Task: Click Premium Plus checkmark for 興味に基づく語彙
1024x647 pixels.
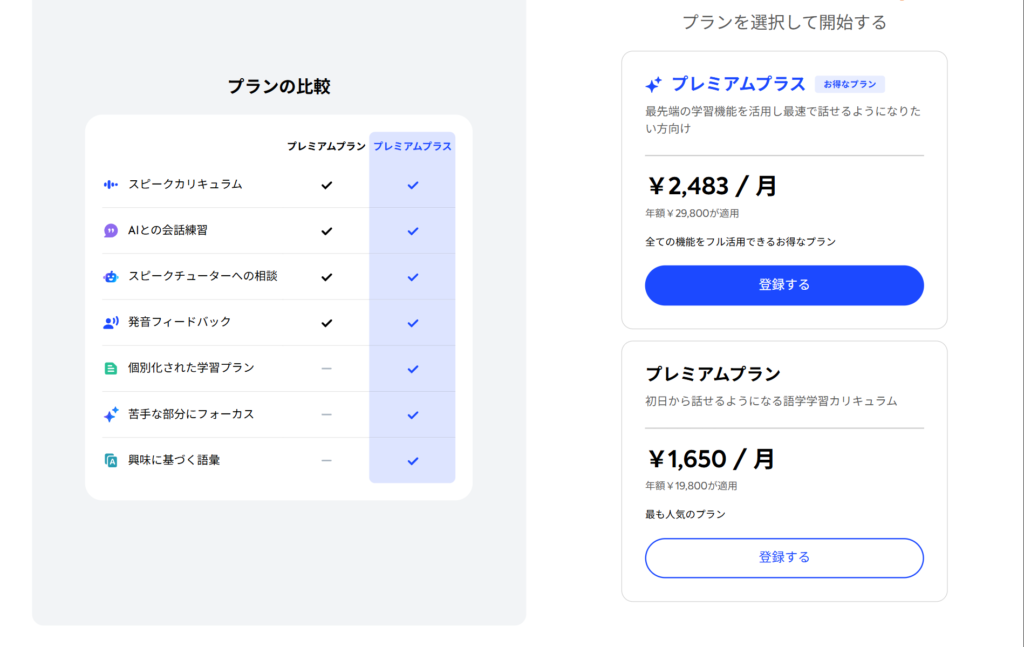Action: pyautogui.click(x=412, y=460)
